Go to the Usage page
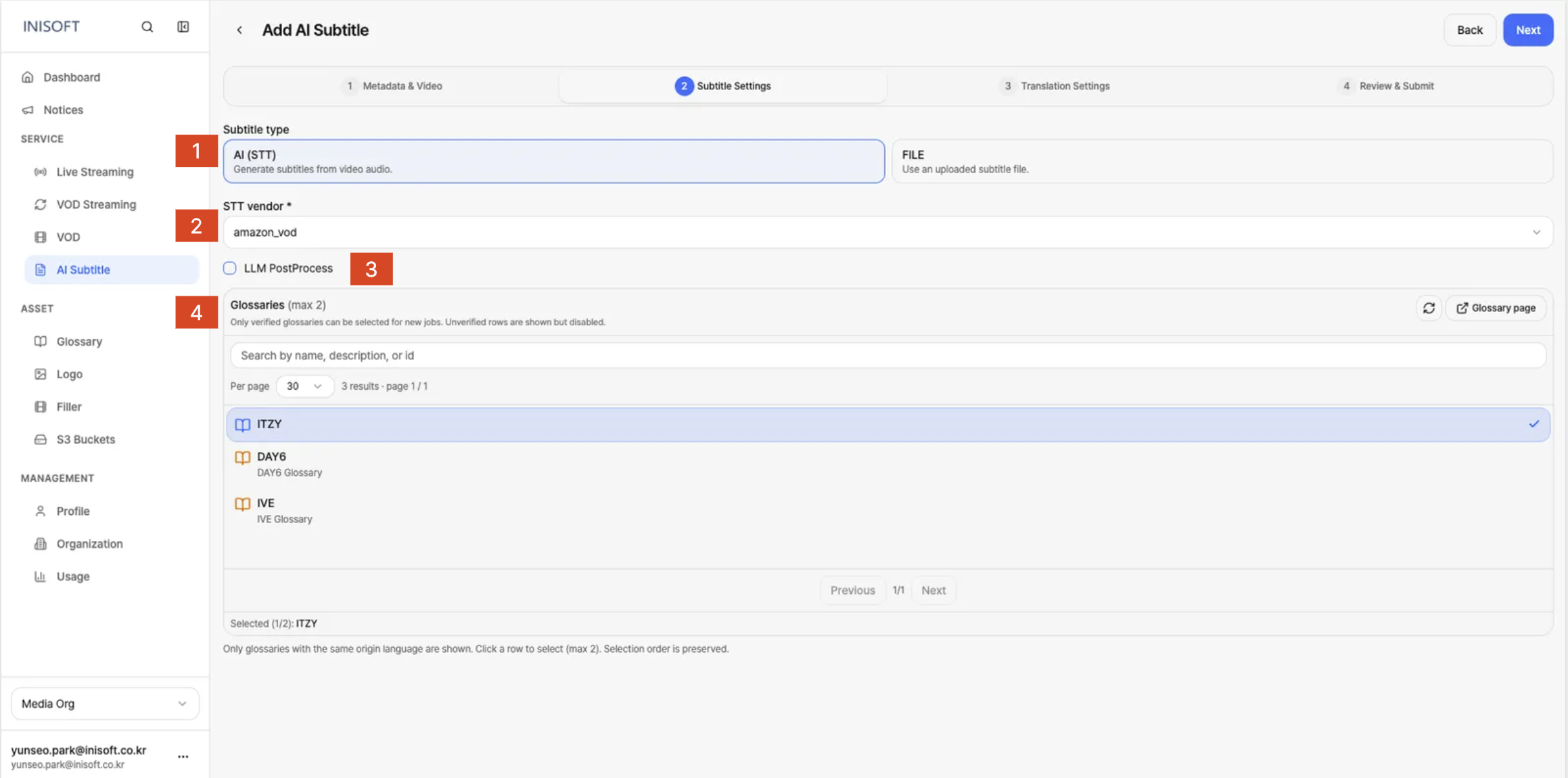The width and height of the screenshot is (1568, 778). pos(73,576)
